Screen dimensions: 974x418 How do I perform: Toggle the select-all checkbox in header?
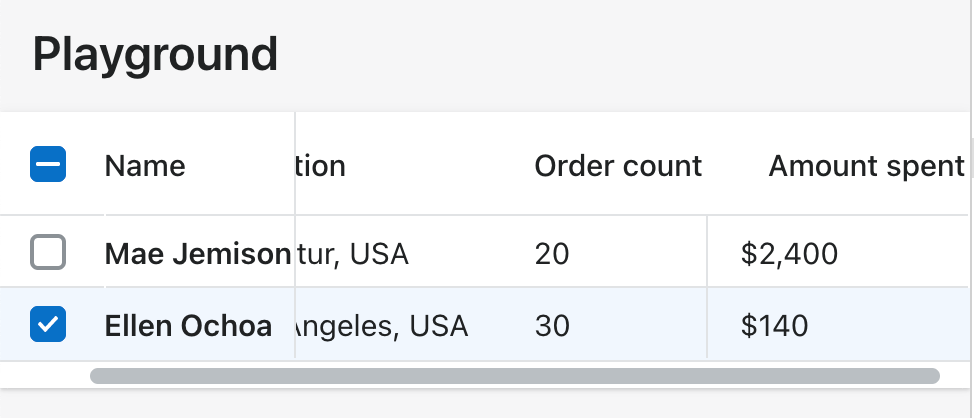click(x=48, y=164)
